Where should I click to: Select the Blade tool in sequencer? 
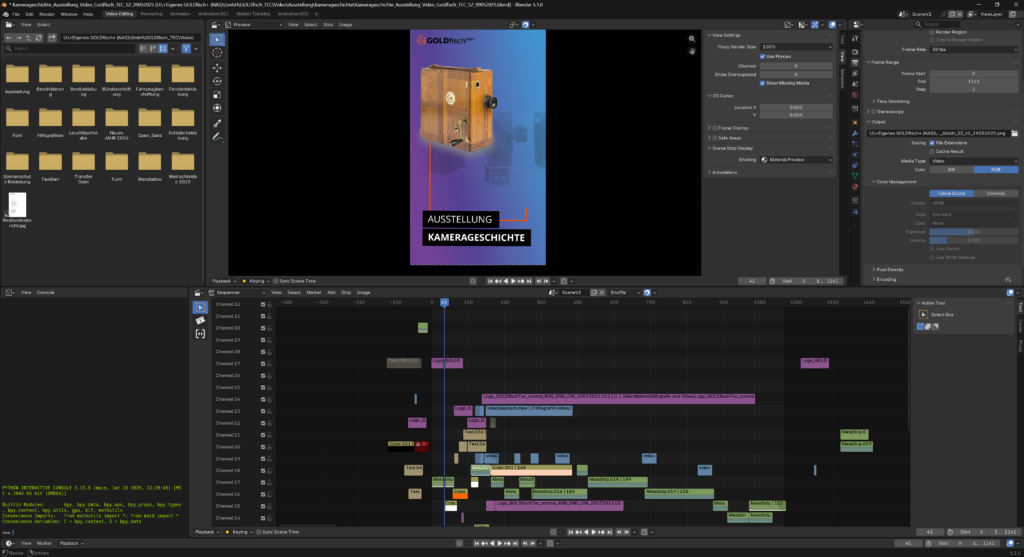click(x=200, y=320)
